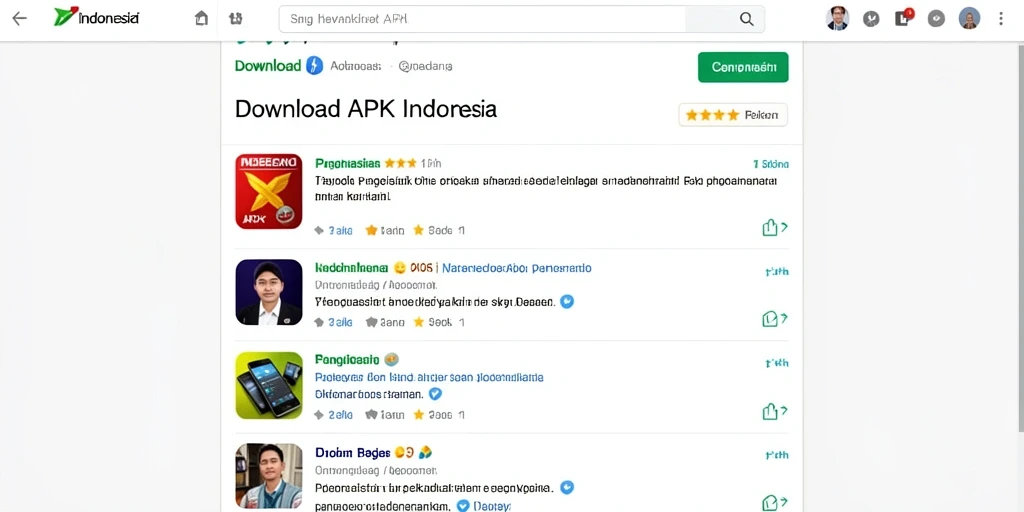This screenshot has height=512, width=1024.
Task: Open the smartphones app thumbnail
Action: 268,385
